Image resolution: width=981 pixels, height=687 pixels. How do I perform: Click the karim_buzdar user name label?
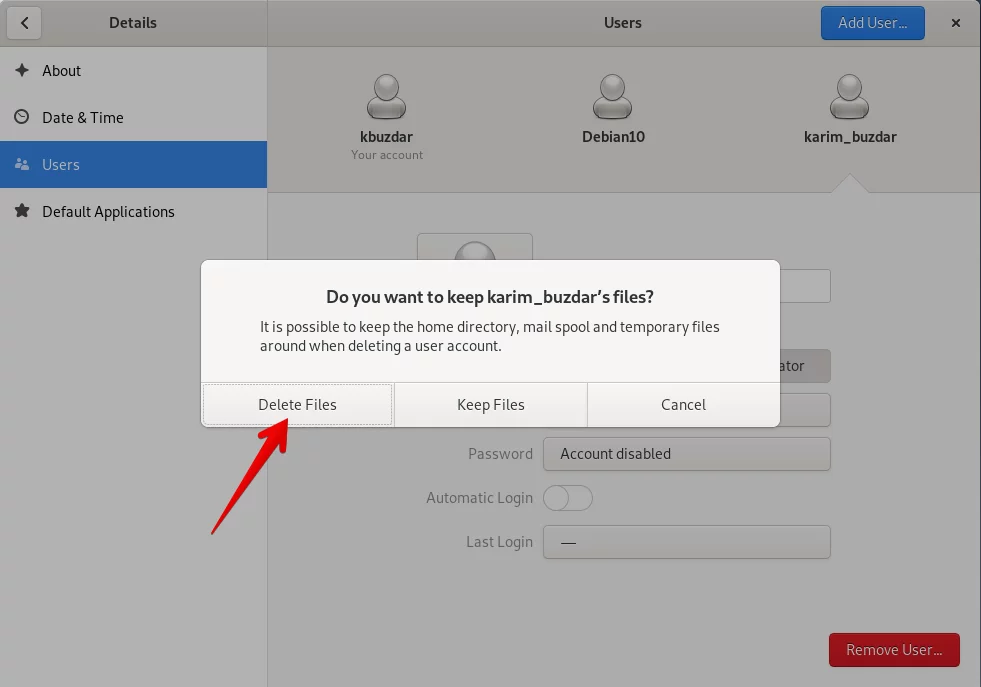[850, 137]
